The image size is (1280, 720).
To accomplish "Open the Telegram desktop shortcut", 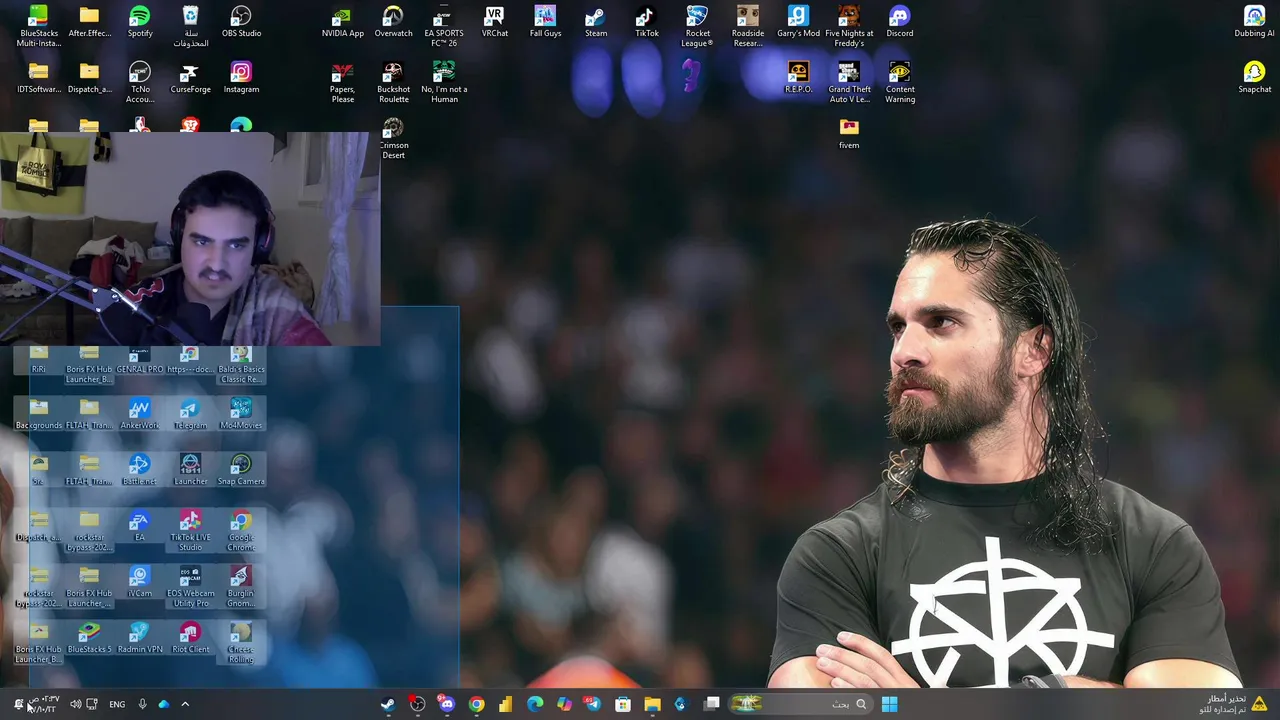I will tap(190, 414).
